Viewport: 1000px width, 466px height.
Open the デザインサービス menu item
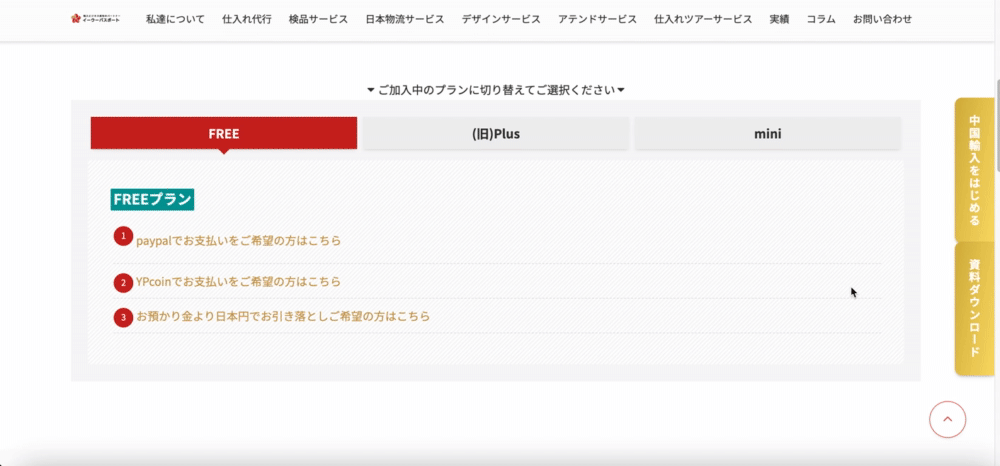pyautogui.click(x=501, y=19)
